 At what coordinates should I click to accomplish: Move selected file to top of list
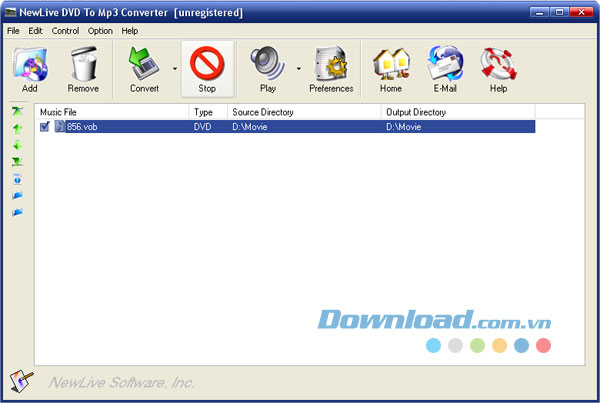[17, 111]
